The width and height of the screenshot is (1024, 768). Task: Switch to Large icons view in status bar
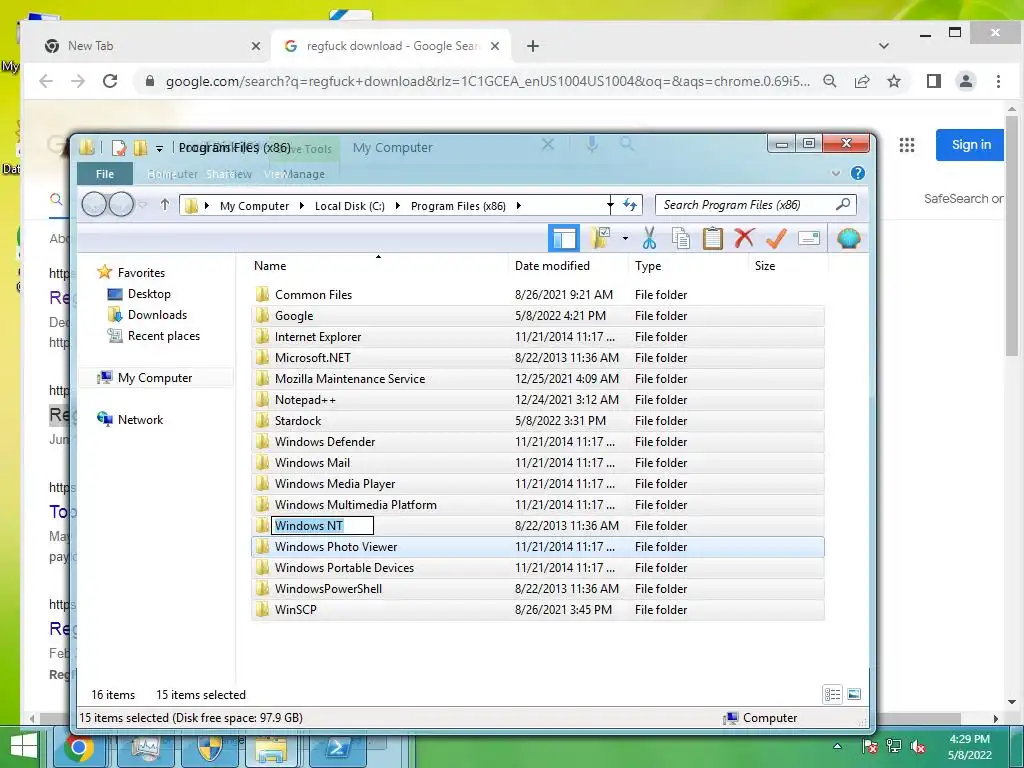pyautogui.click(x=854, y=694)
